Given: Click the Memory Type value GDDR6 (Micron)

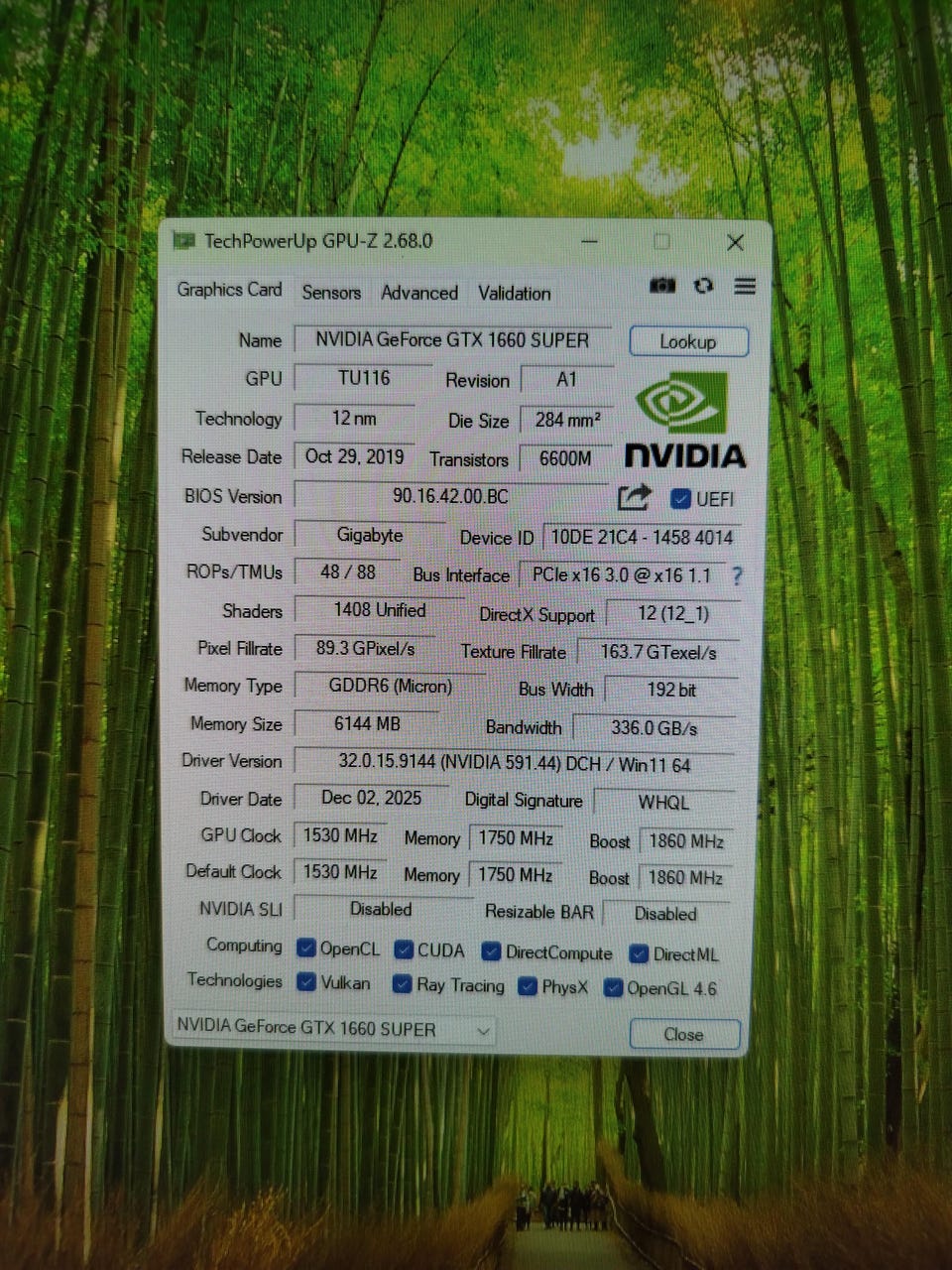Looking at the screenshot, I should (x=391, y=687).
